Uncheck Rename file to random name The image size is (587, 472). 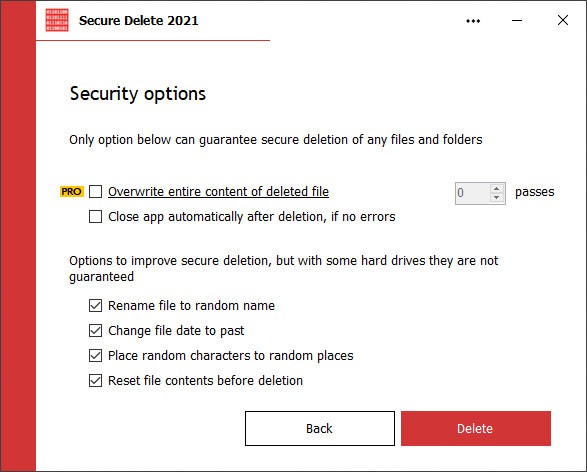coord(95,306)
